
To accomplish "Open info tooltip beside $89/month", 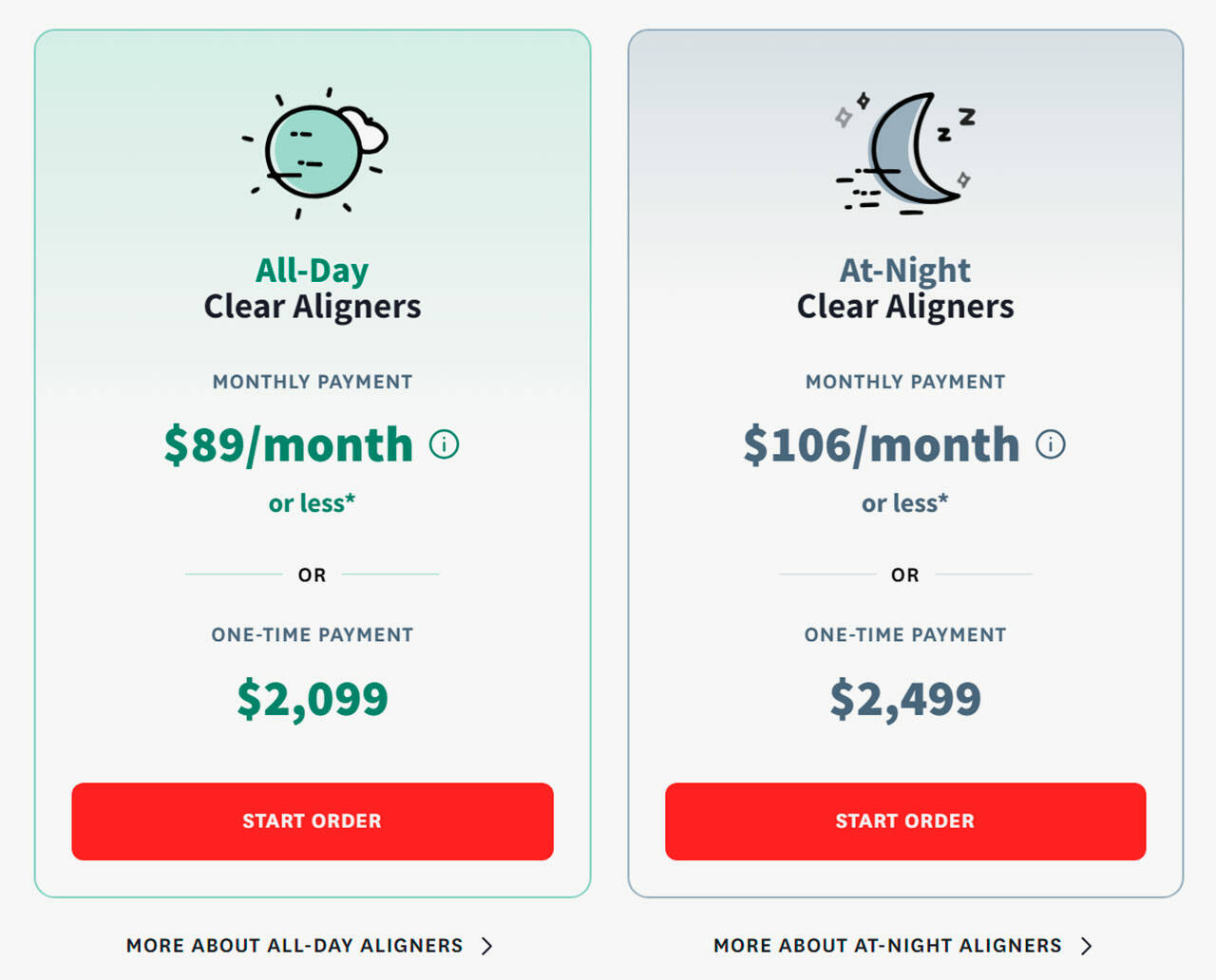I will (x=444, y=444).
